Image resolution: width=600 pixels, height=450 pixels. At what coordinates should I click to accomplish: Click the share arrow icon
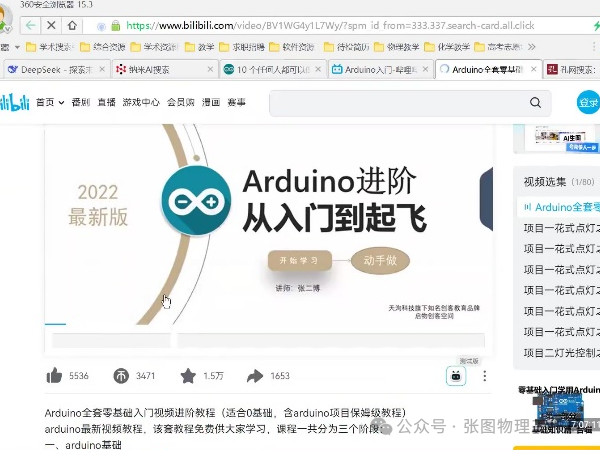255,376
